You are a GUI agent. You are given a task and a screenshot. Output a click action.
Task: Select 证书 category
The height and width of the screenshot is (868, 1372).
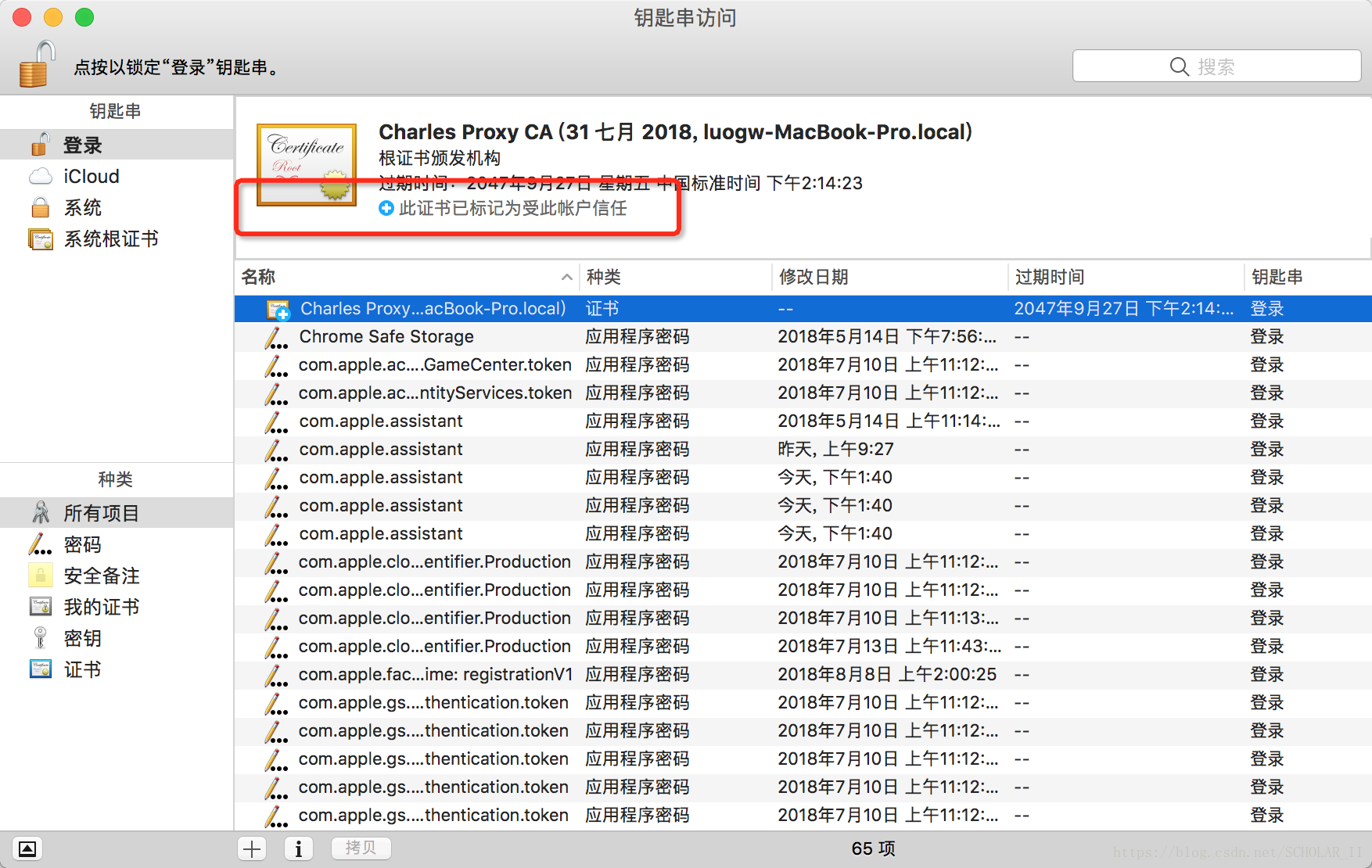pyautogui.click(x=117, y=669)
